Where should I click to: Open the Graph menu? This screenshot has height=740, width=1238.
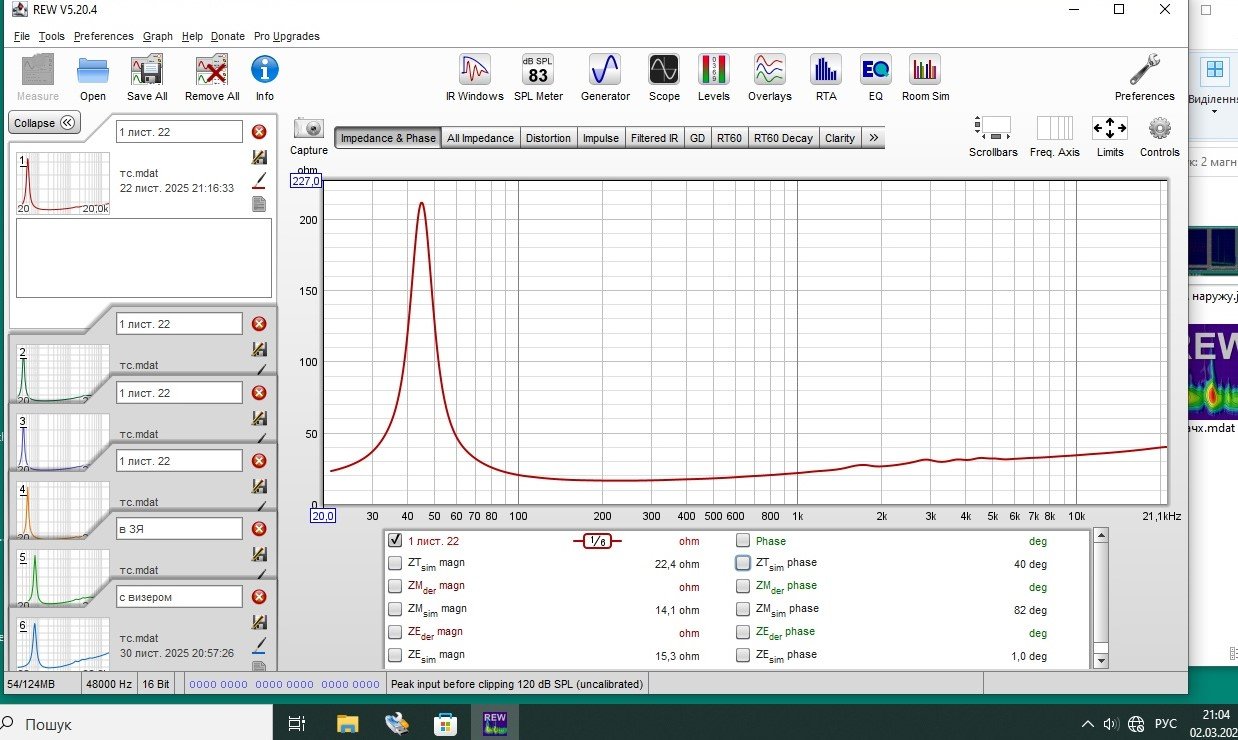click(x=158, y=36)
